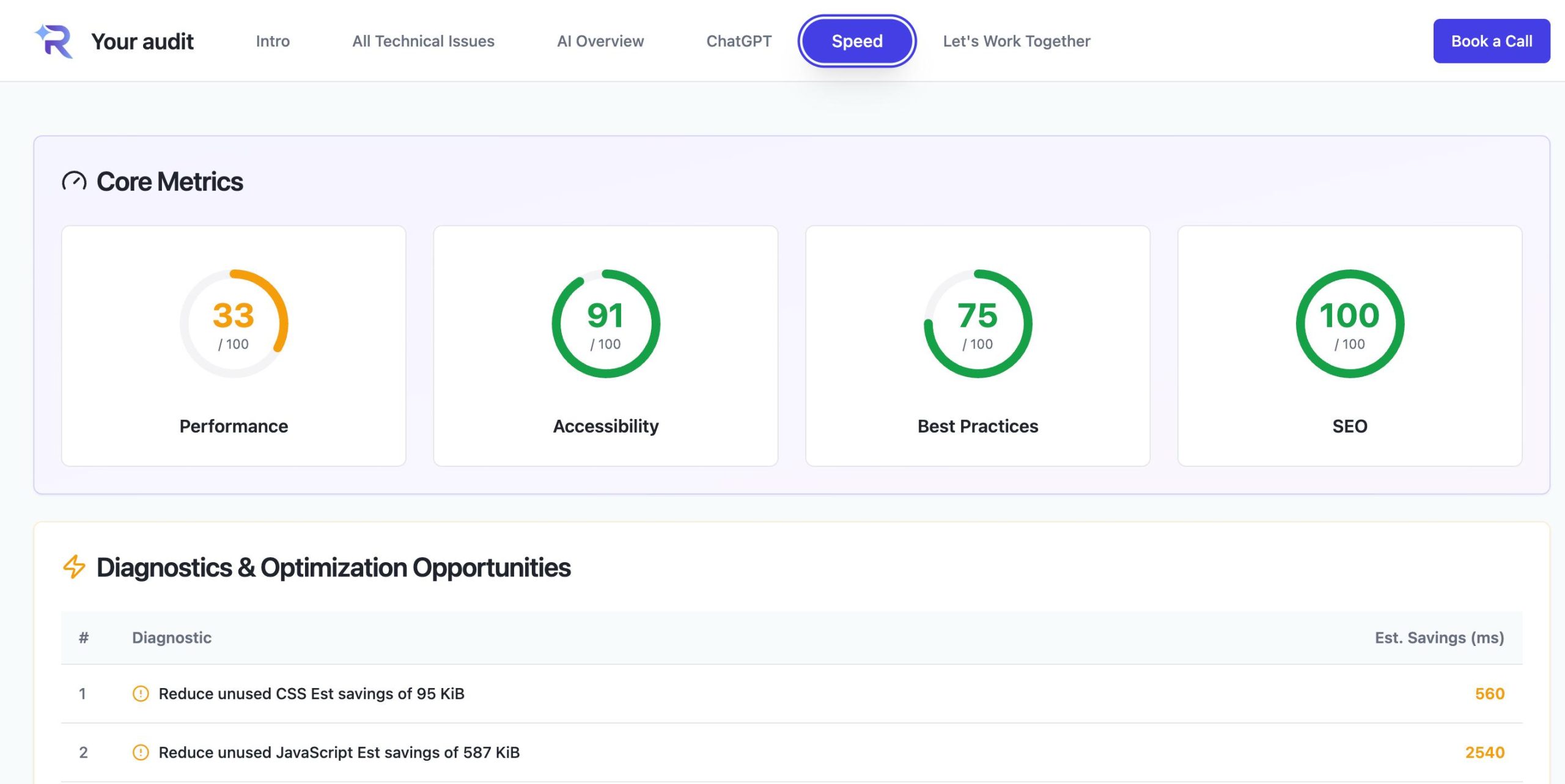
Task: Click the SEO score ring showing 100
Action: point(1349,324)
